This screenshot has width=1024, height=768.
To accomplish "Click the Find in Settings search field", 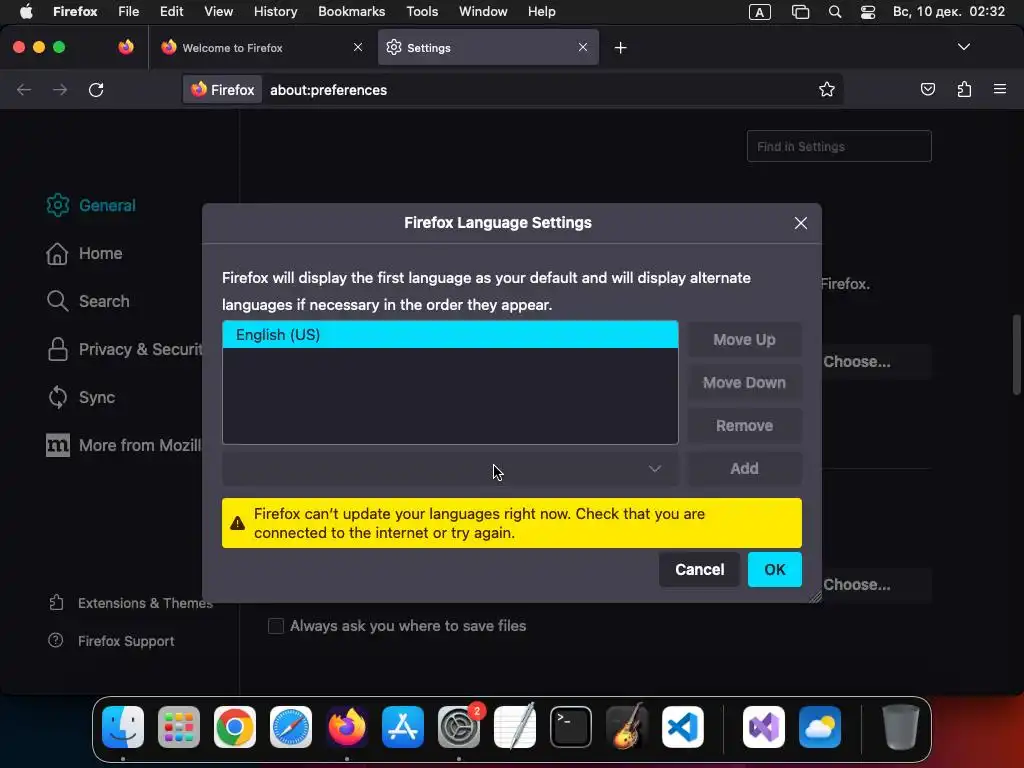I will [x=839, y=146].
